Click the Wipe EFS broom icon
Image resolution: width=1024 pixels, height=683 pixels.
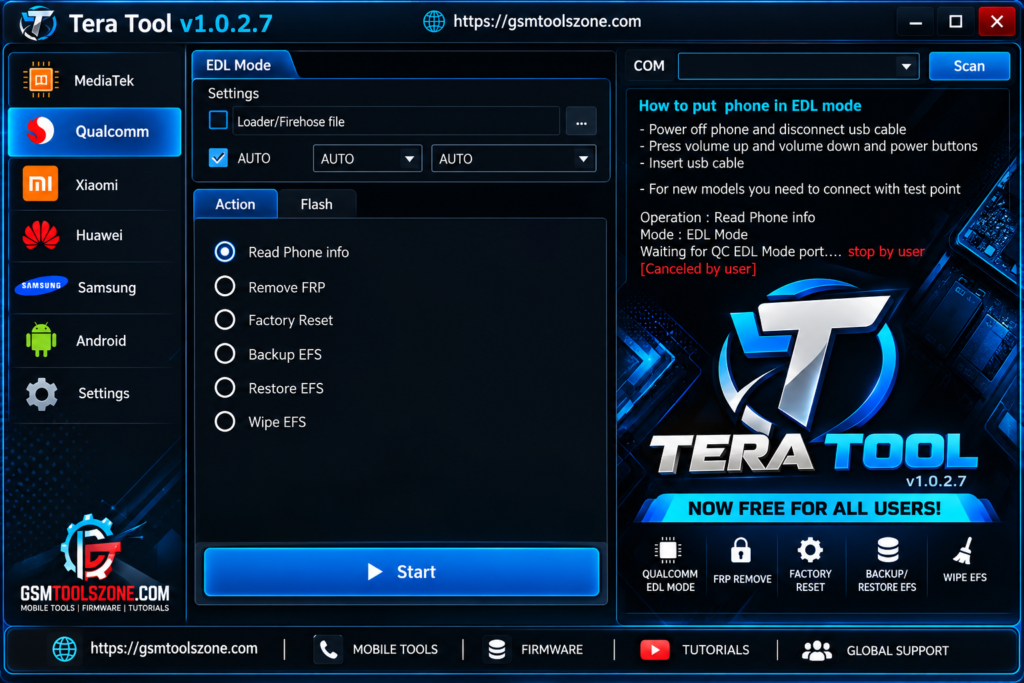(x=964, y=550)
